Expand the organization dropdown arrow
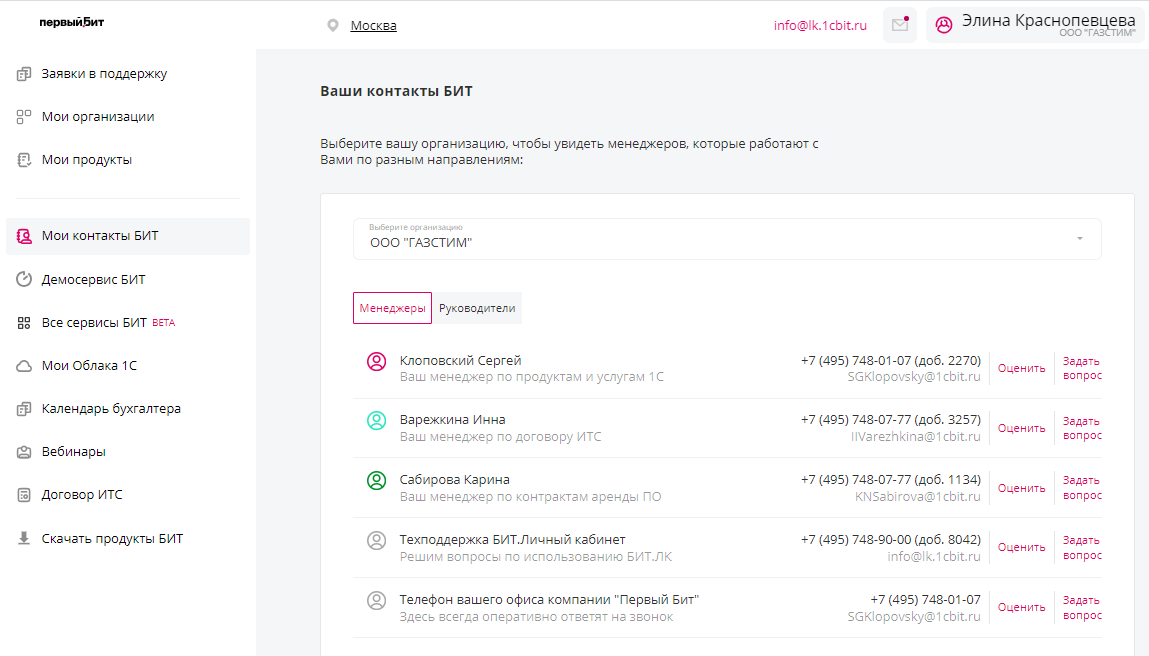 (1079, 239)
